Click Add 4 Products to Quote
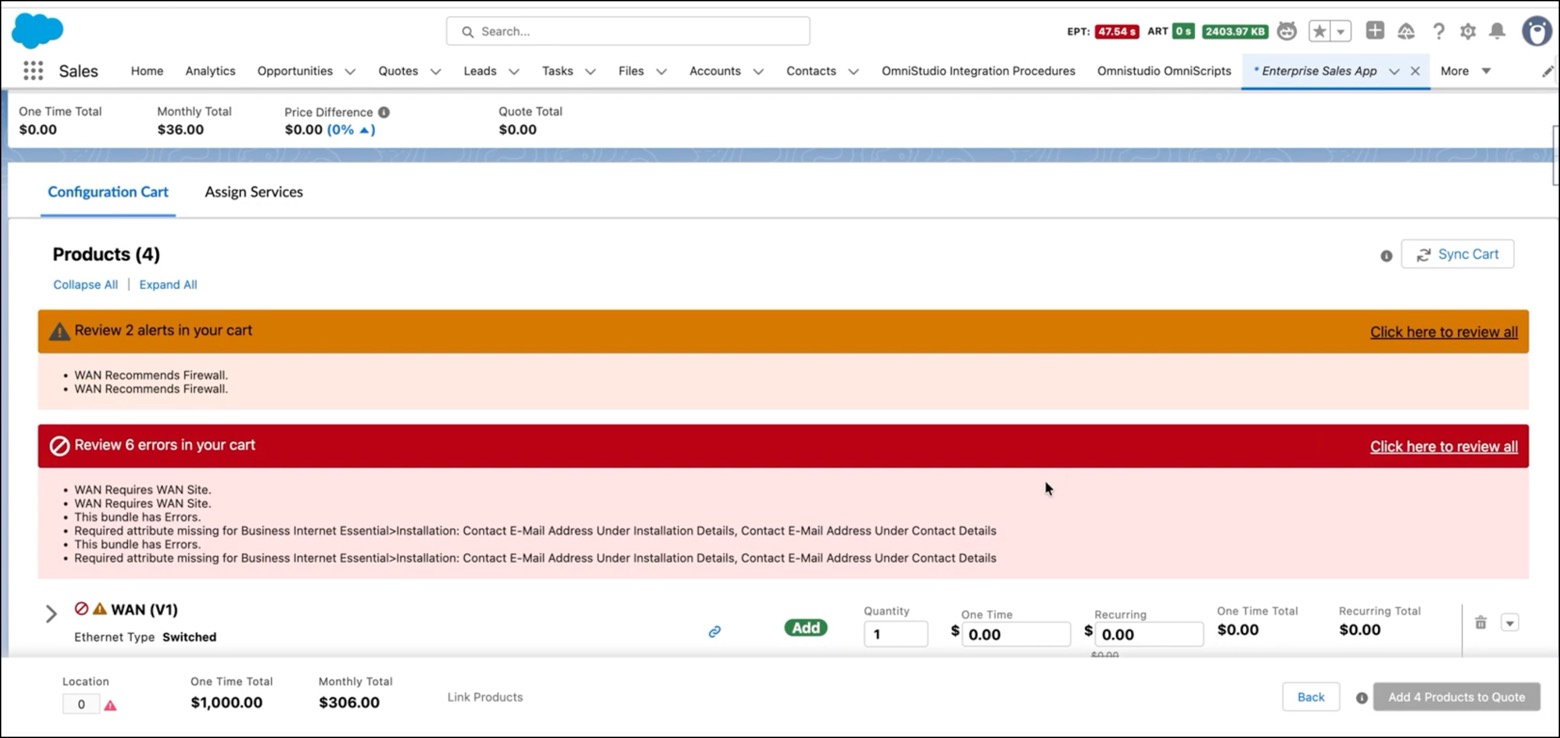Viewport: 1560px width, 738px height. pyautogui.click(x=1457, y=697)
